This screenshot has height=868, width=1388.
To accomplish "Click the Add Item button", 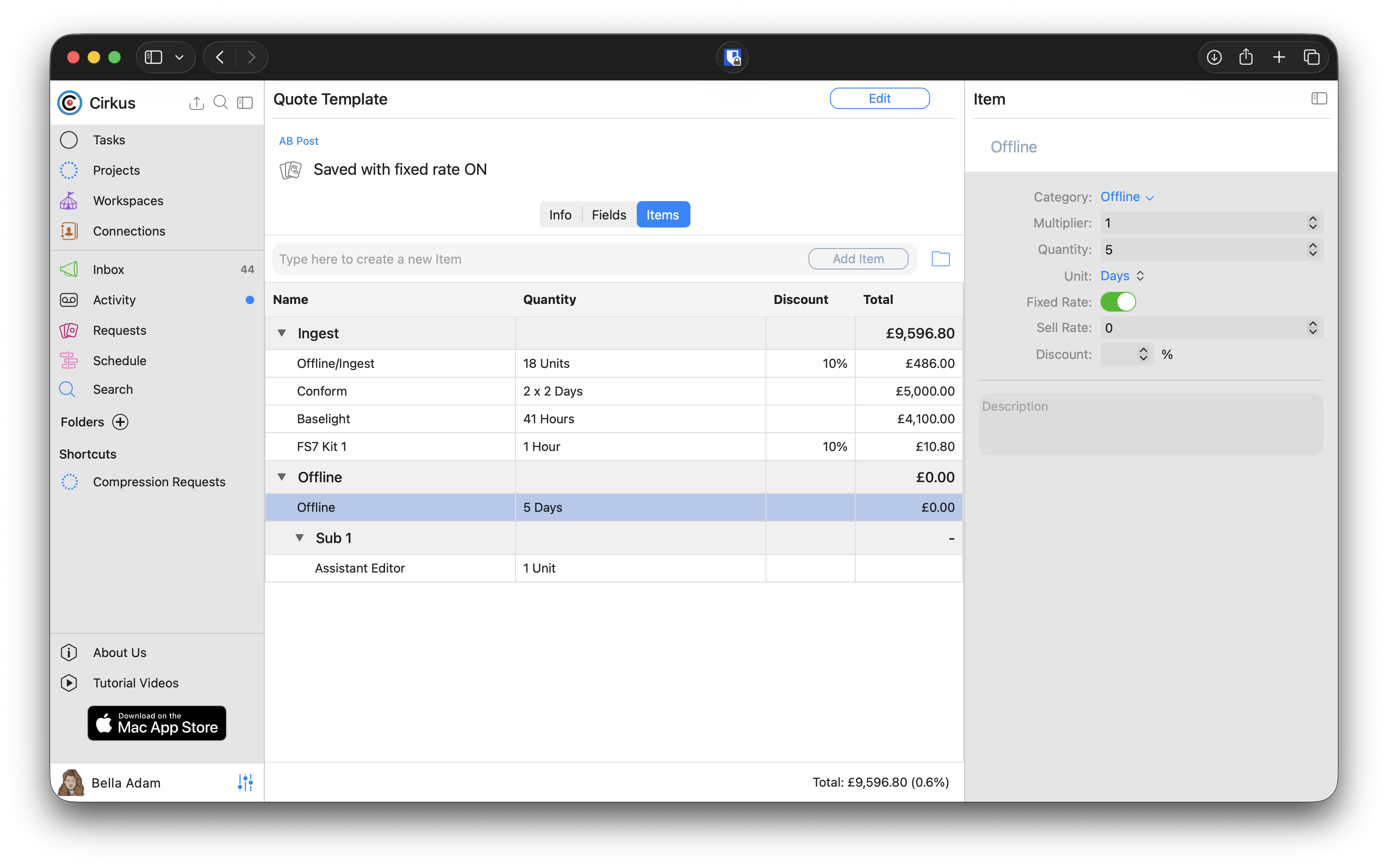I will click(x=858, y=259).
